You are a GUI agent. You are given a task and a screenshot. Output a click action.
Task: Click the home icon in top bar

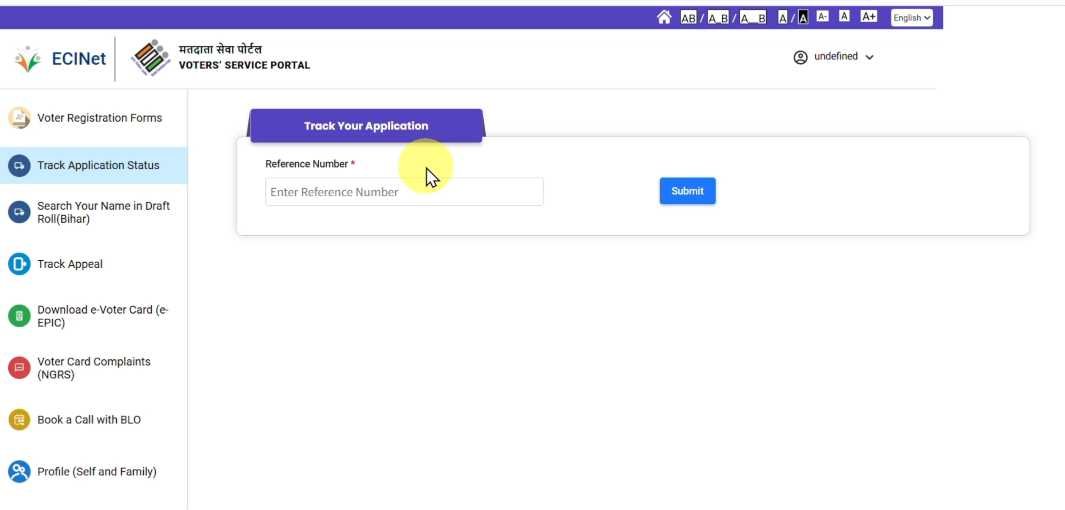(664, 17)
